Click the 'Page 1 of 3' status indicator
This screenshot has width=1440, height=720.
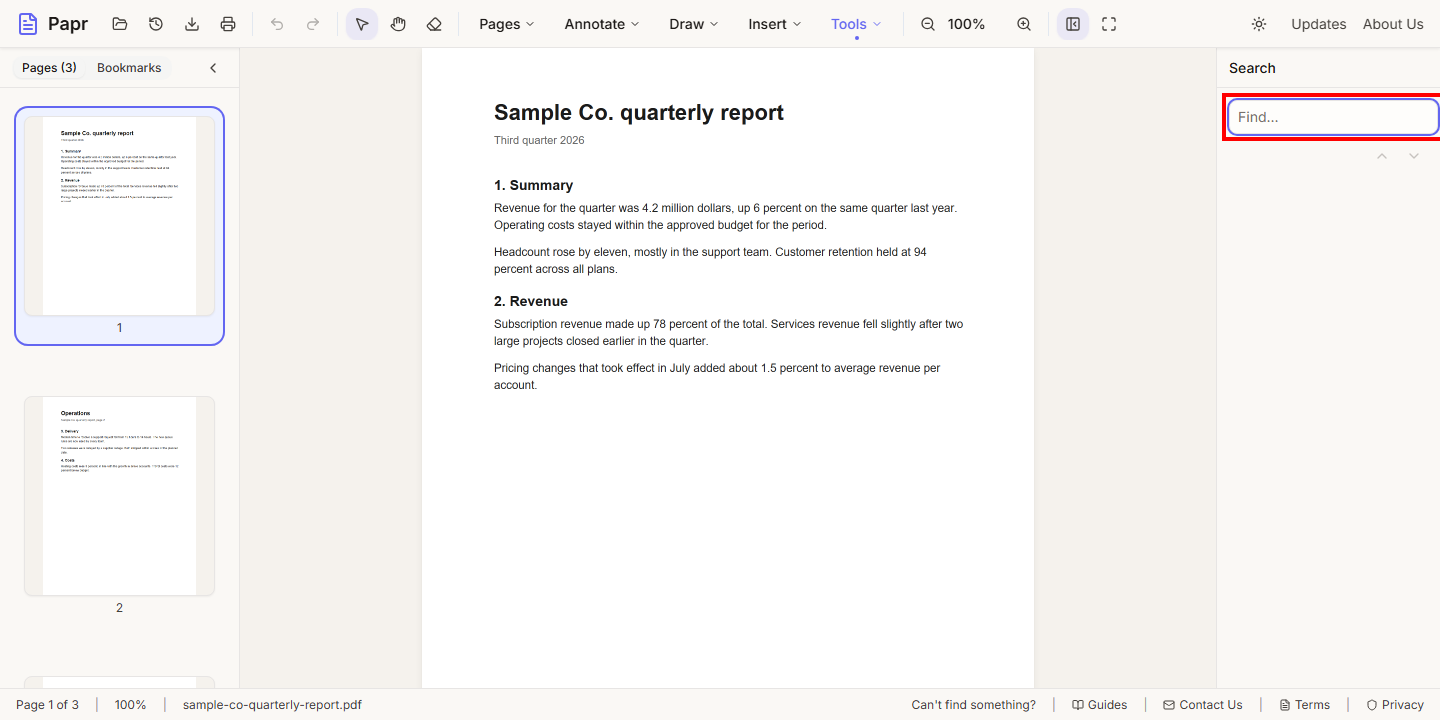(x=47, y=705)
